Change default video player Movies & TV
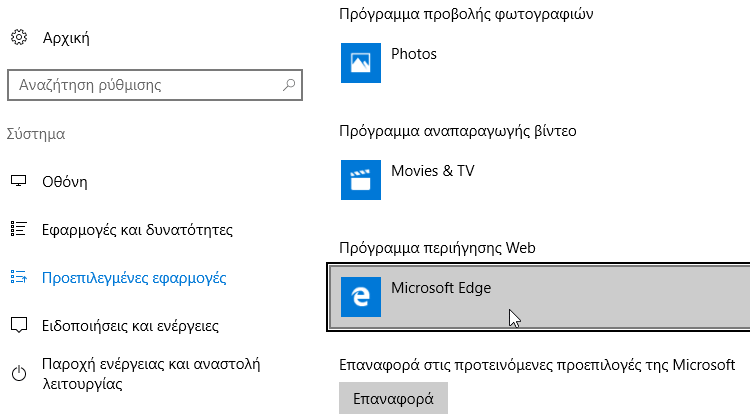The image size is (750, 414). click(x=540, y=180)
